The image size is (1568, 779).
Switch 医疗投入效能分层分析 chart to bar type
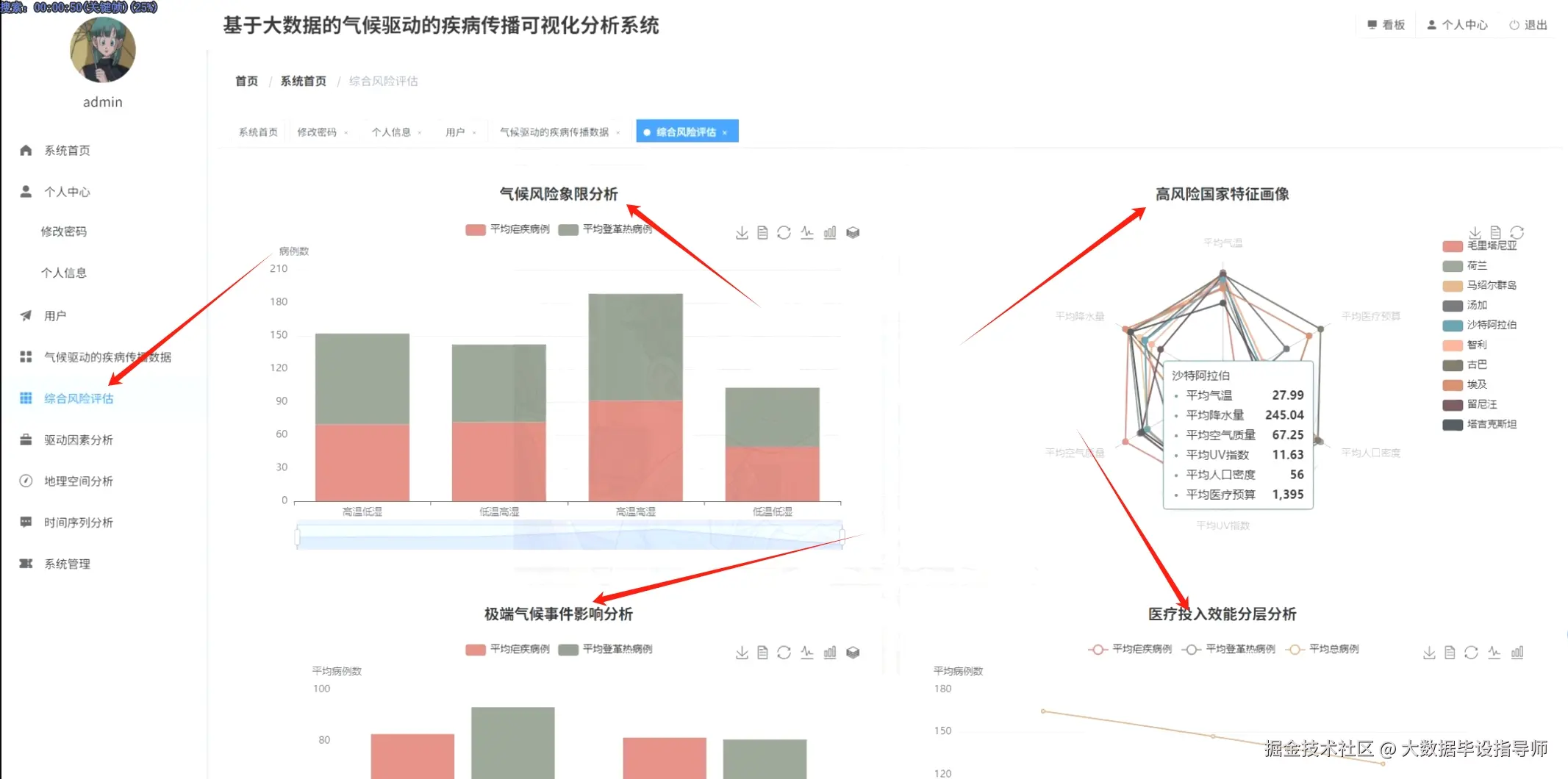1517,653
